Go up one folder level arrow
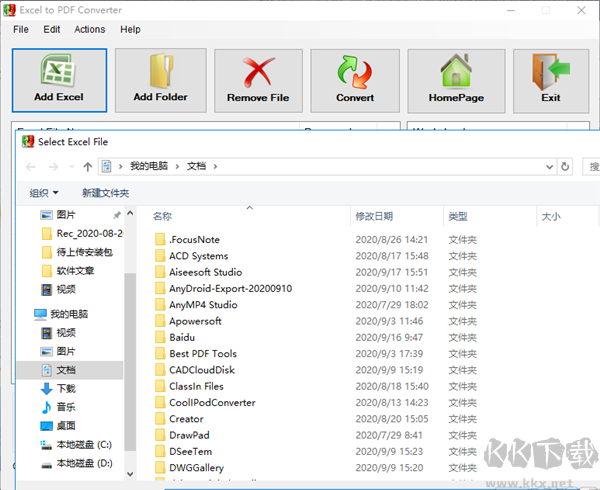This screenshot has height=490, width=600. point(88,167)
